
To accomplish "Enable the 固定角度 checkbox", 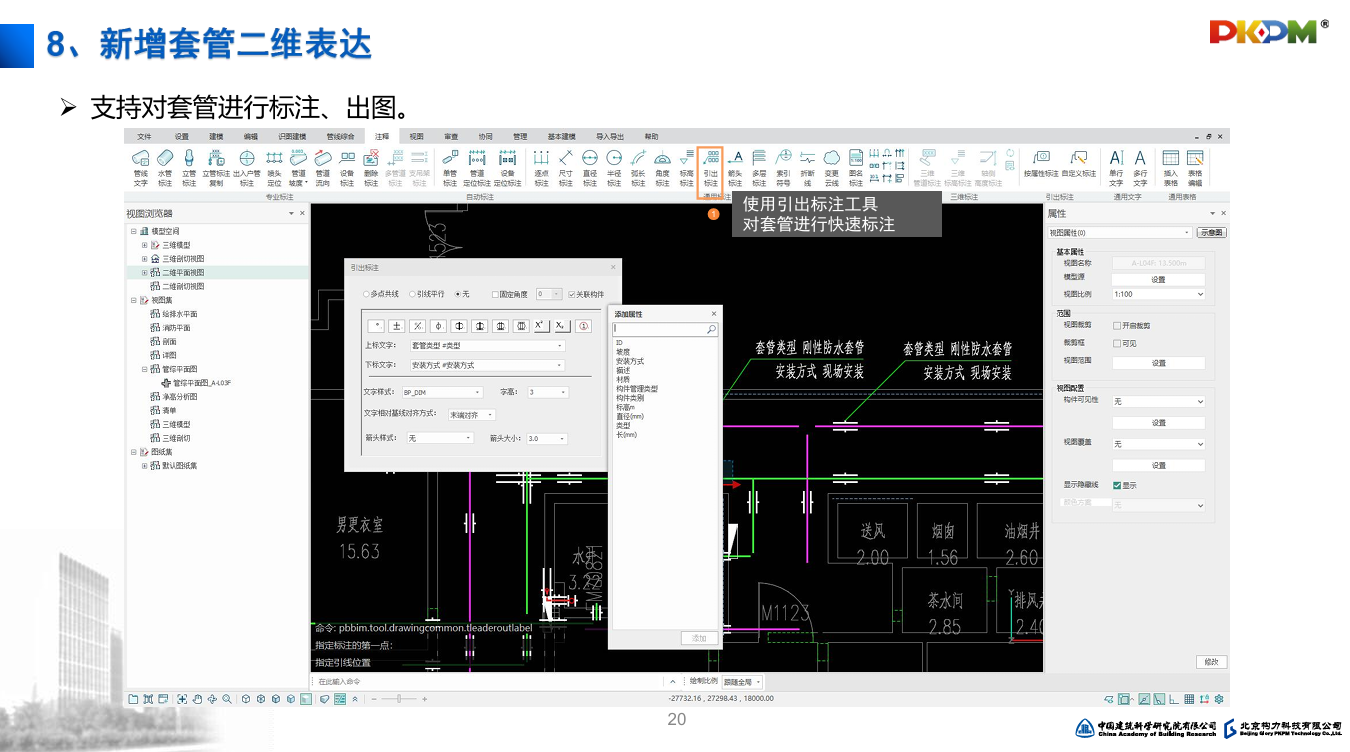I will pos(497,294).
